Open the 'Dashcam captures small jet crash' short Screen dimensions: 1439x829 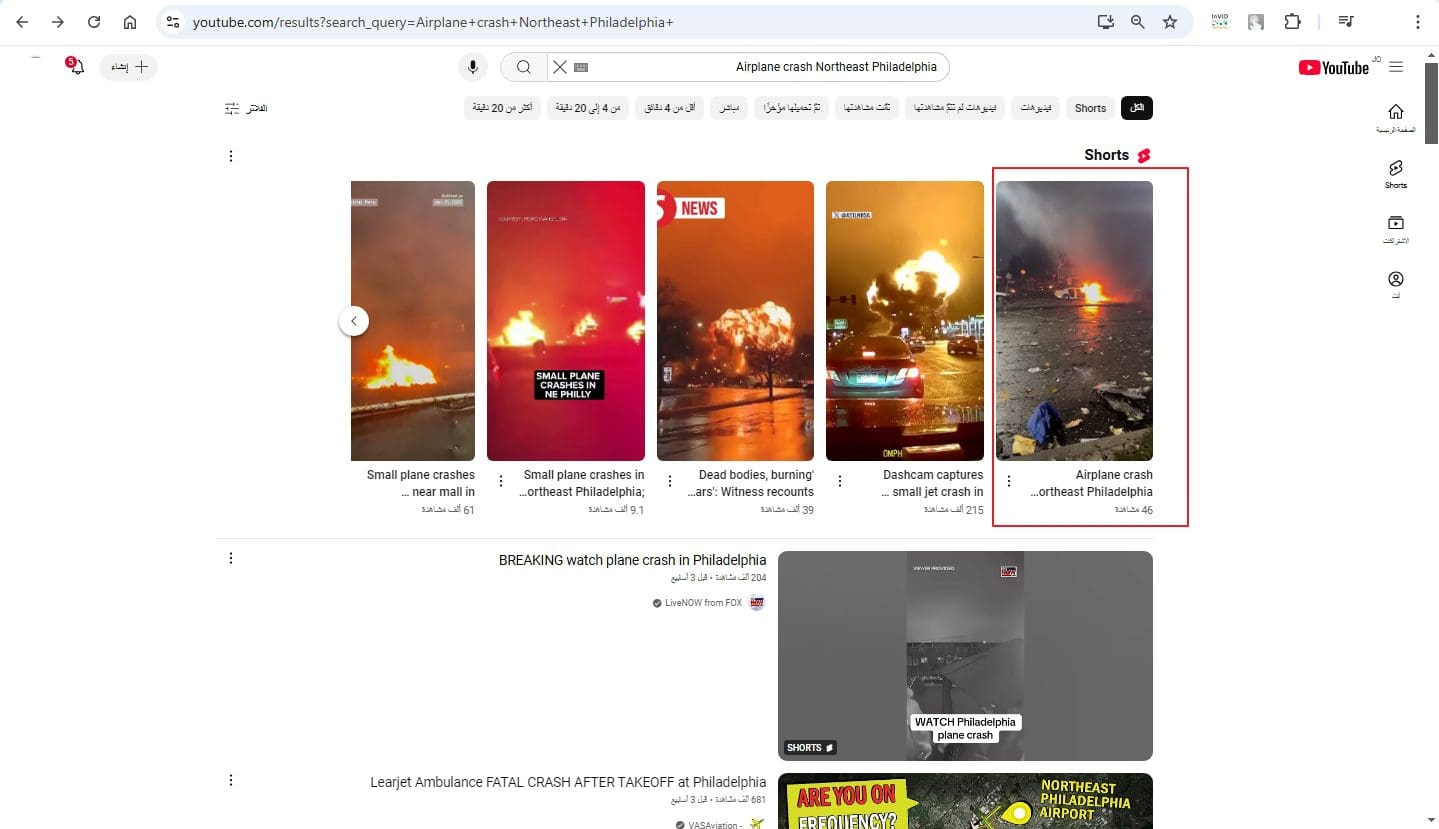pyautogui.click(x=904, y=320)
